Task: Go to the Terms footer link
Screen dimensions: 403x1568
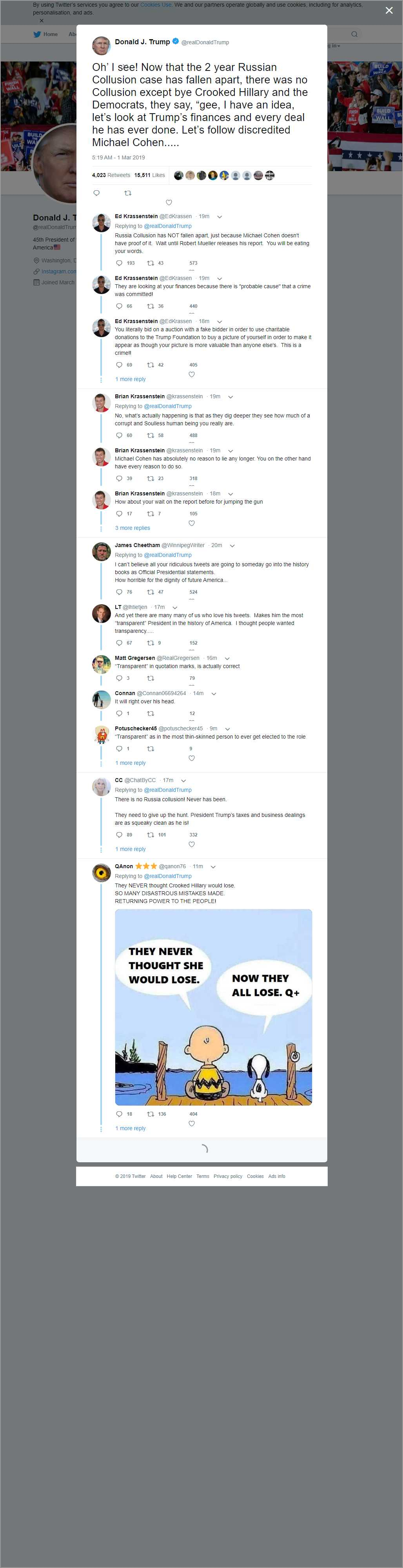Action: pos(202,1176)
